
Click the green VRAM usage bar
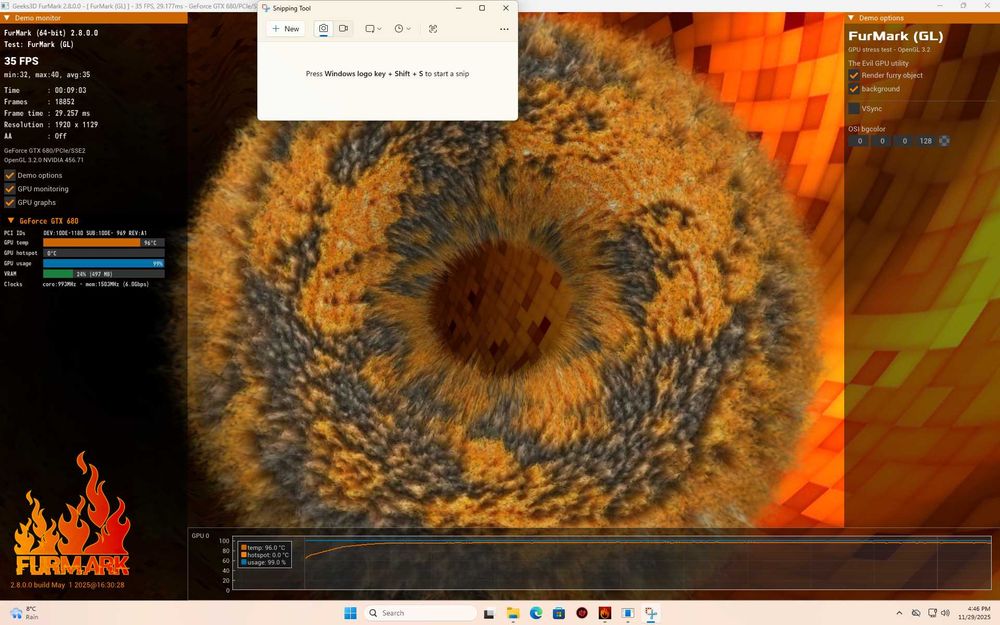pos(103,274)
